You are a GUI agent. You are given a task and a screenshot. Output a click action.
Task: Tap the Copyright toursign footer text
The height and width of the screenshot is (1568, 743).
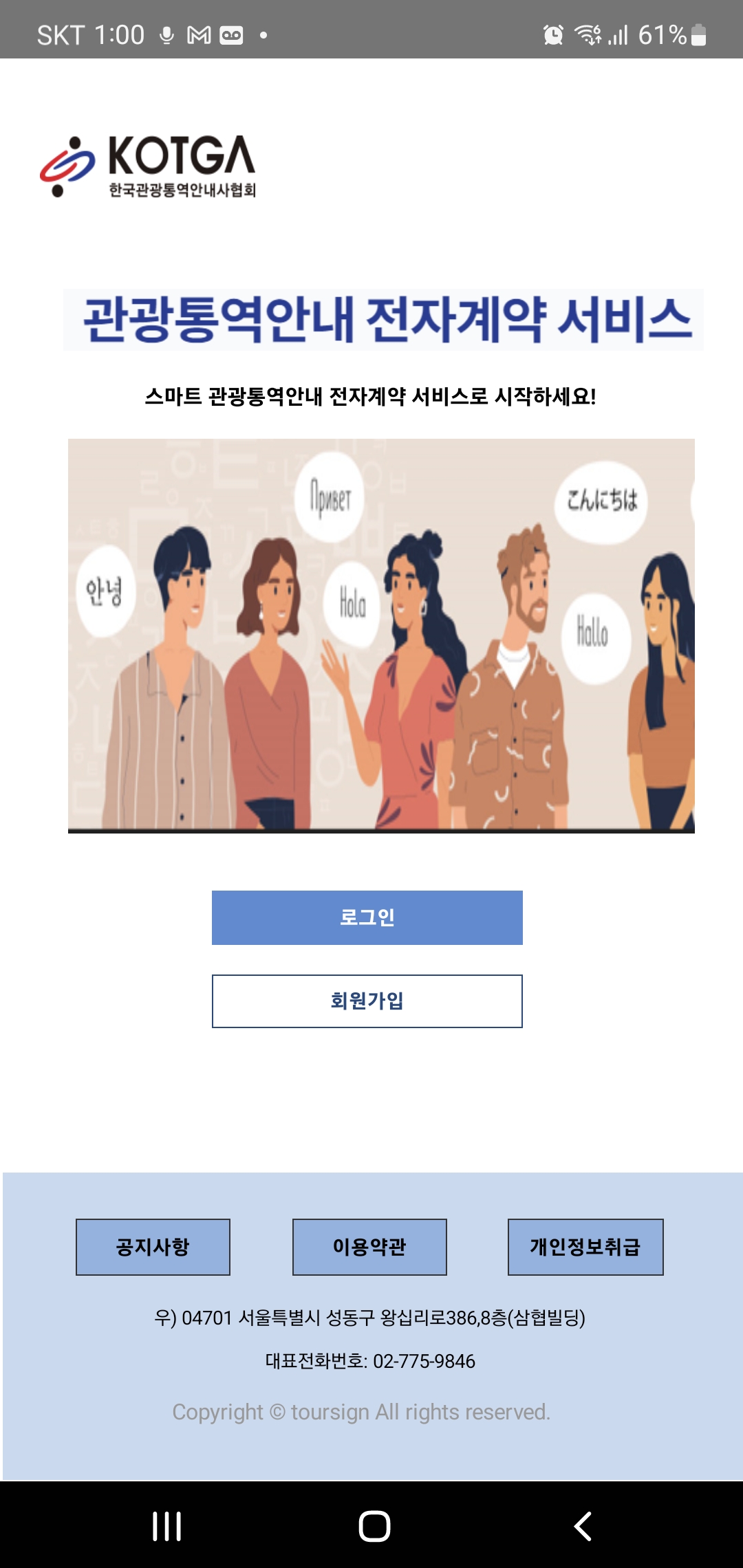point(361,1412)
